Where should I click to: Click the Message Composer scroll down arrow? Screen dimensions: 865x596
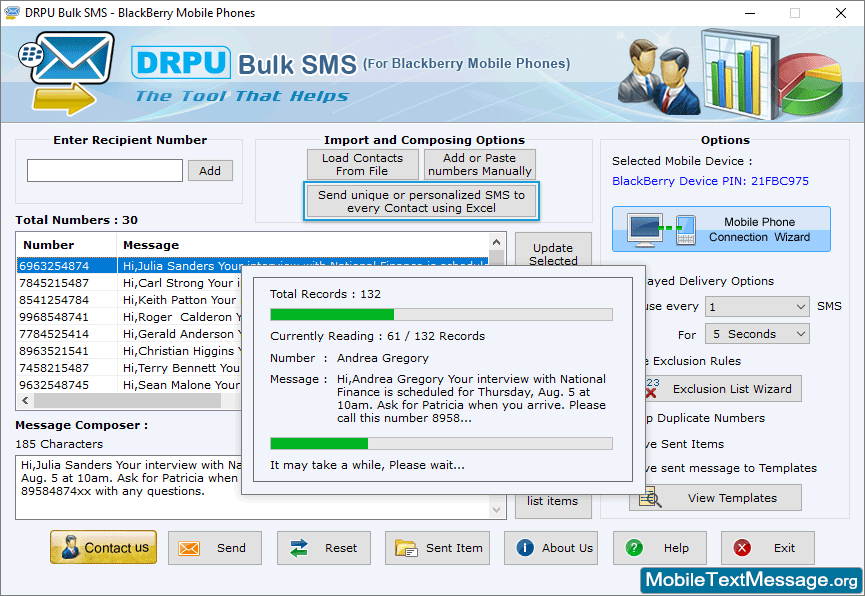(x=496, y=510)
